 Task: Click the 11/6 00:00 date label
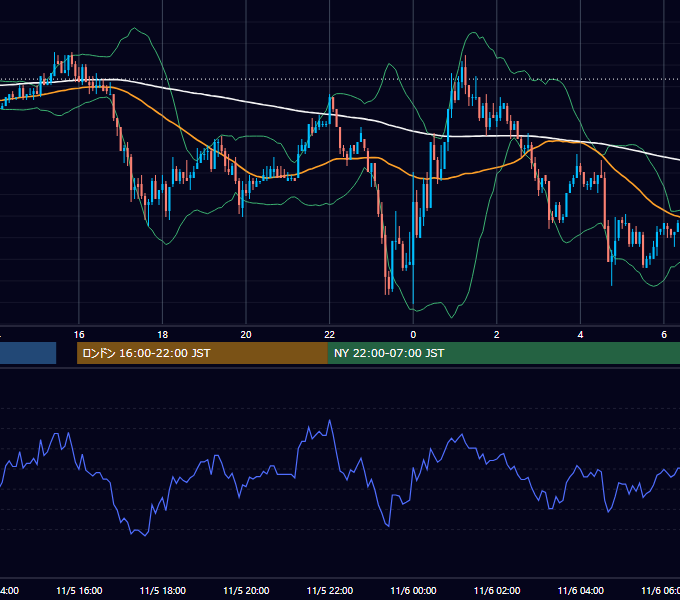[413, 591]
